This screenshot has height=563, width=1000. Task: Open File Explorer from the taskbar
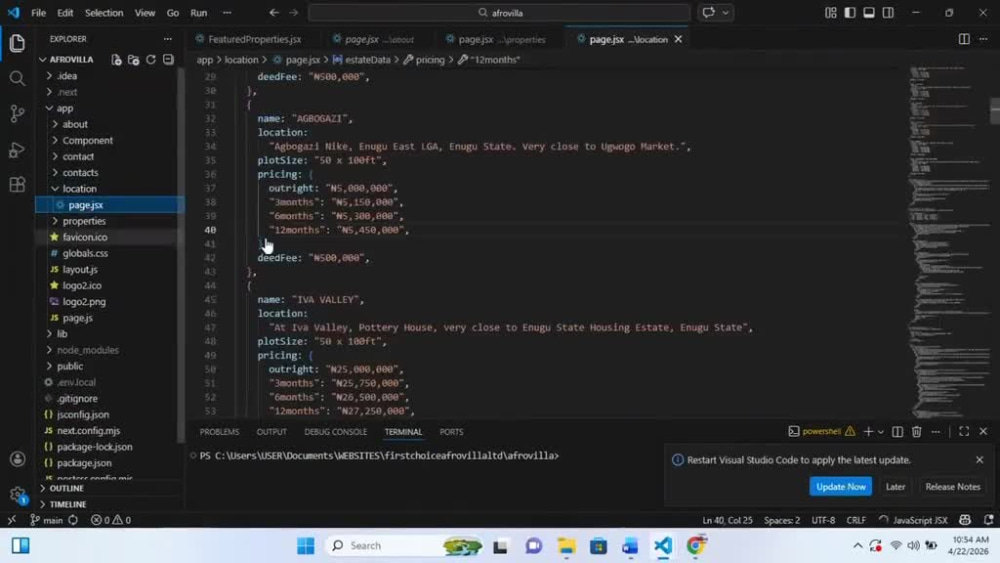pyautogui.click(x=566, y=546)
